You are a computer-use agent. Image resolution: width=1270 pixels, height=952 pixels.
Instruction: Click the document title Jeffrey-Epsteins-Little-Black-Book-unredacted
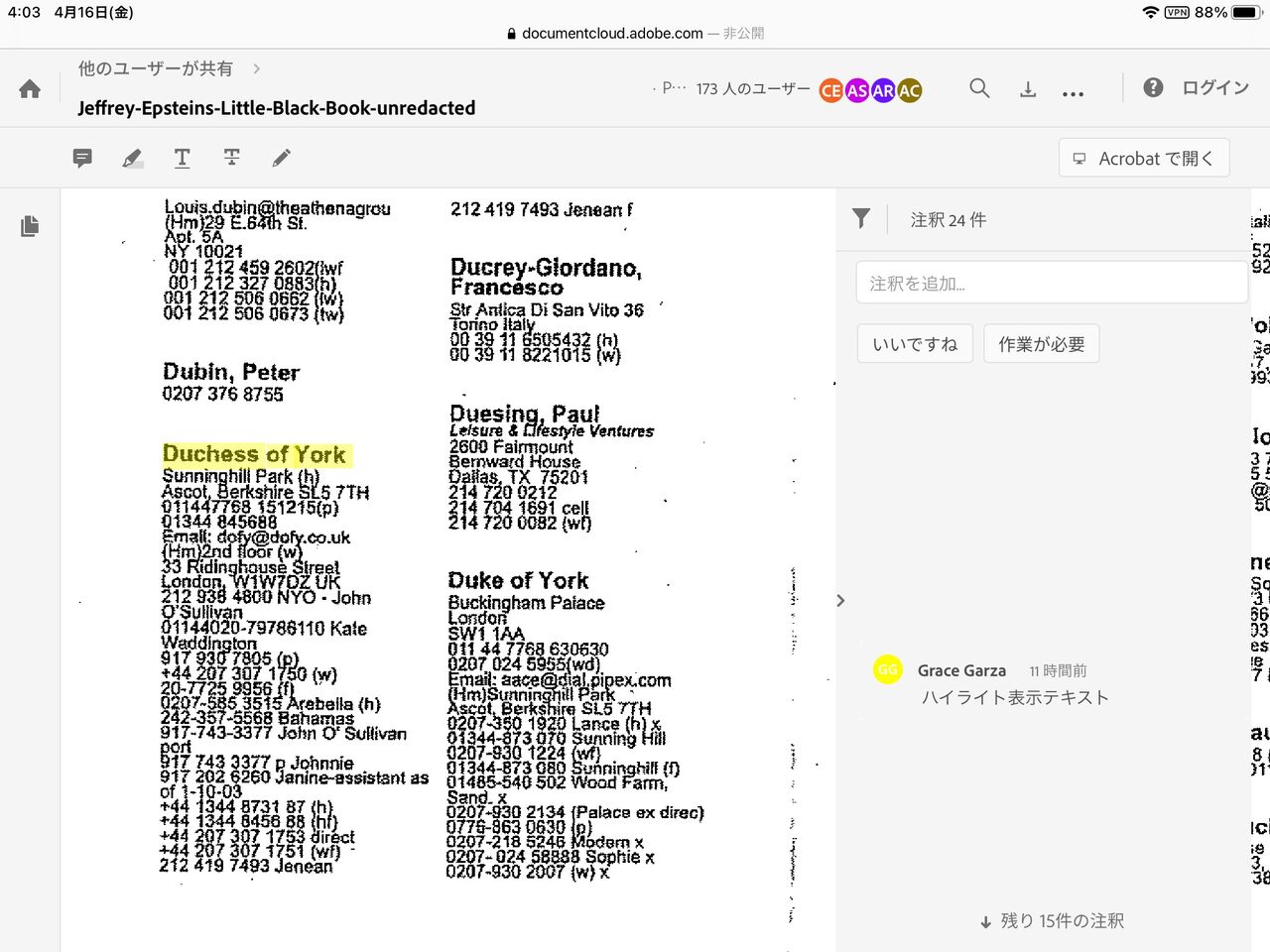pyautogui.click(x=277, y=108)
